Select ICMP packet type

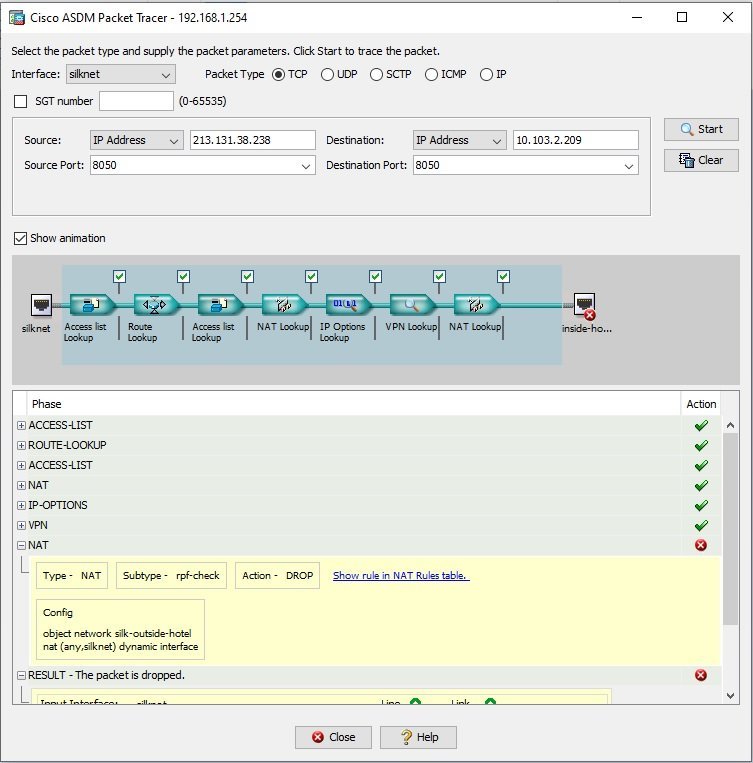coord(431,74)
